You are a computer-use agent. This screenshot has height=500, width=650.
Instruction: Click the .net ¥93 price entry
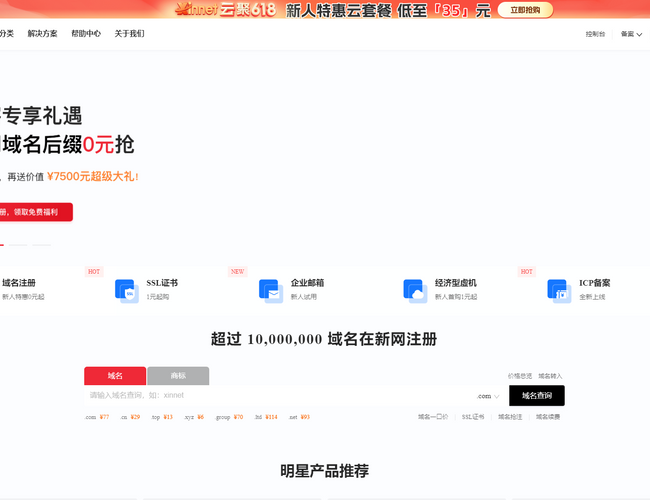299,417
